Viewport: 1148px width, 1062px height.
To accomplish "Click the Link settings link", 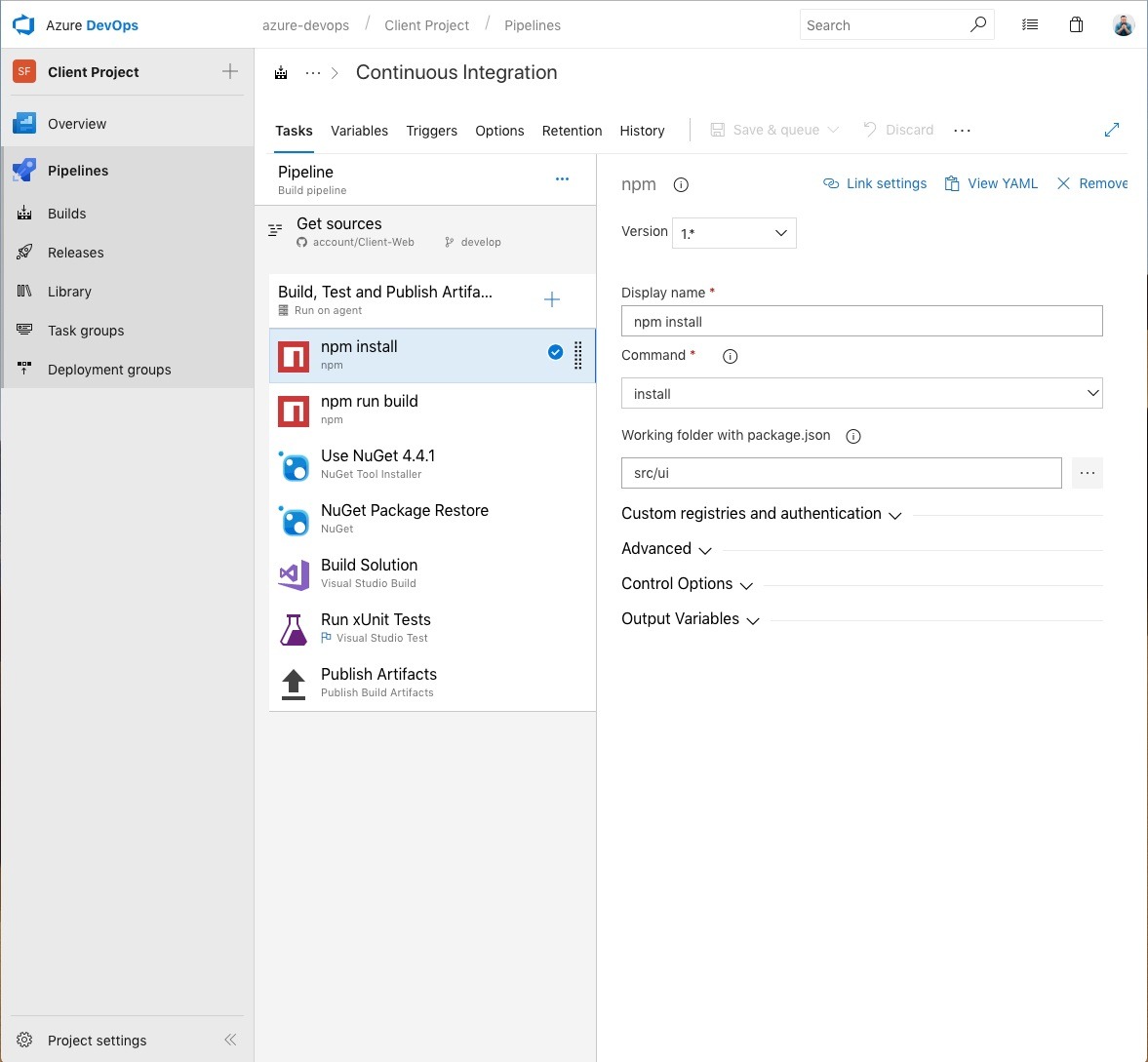I will [x=875, y=183].
